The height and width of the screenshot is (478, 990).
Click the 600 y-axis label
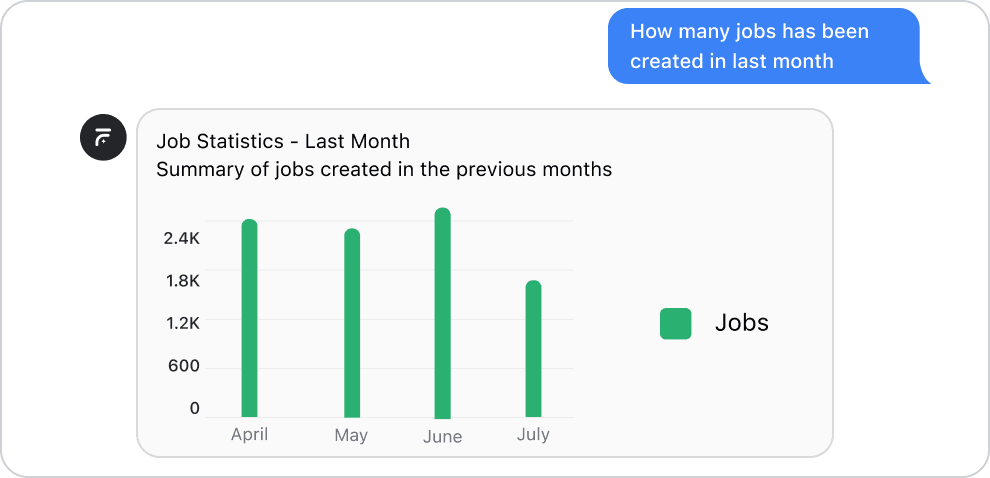(183, 366)
